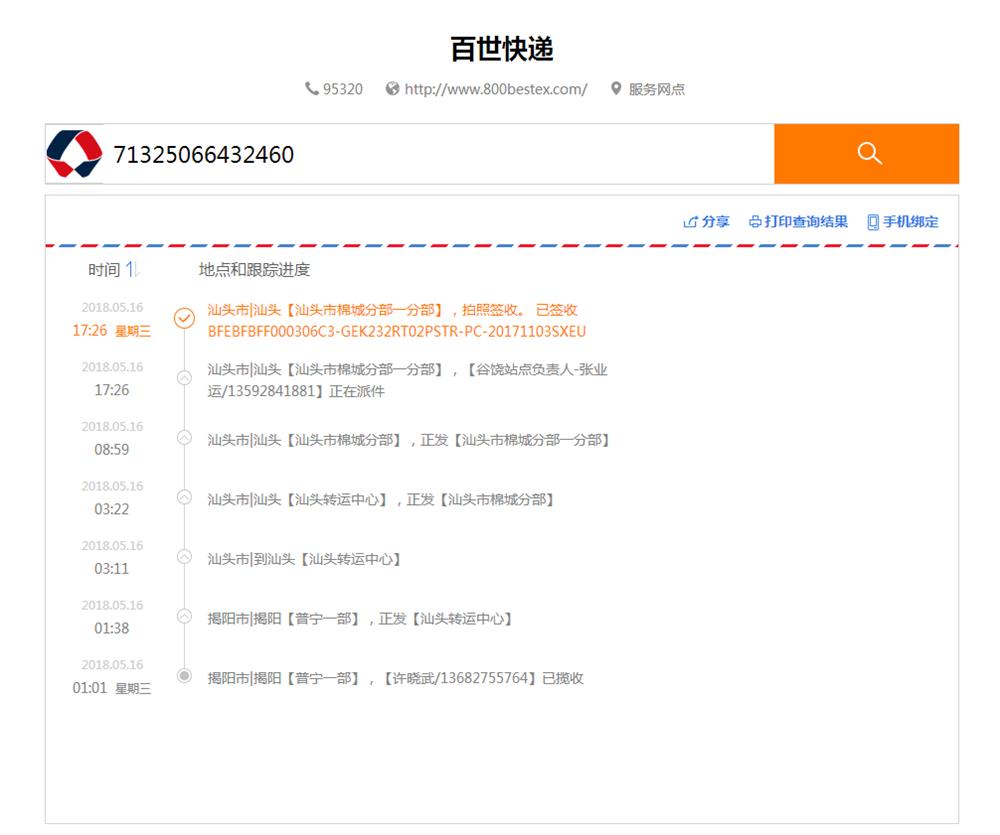Click entry 【许晓武/13682755764】已揽收
This screenshot has height=835, width=1000.
point(395,678)
